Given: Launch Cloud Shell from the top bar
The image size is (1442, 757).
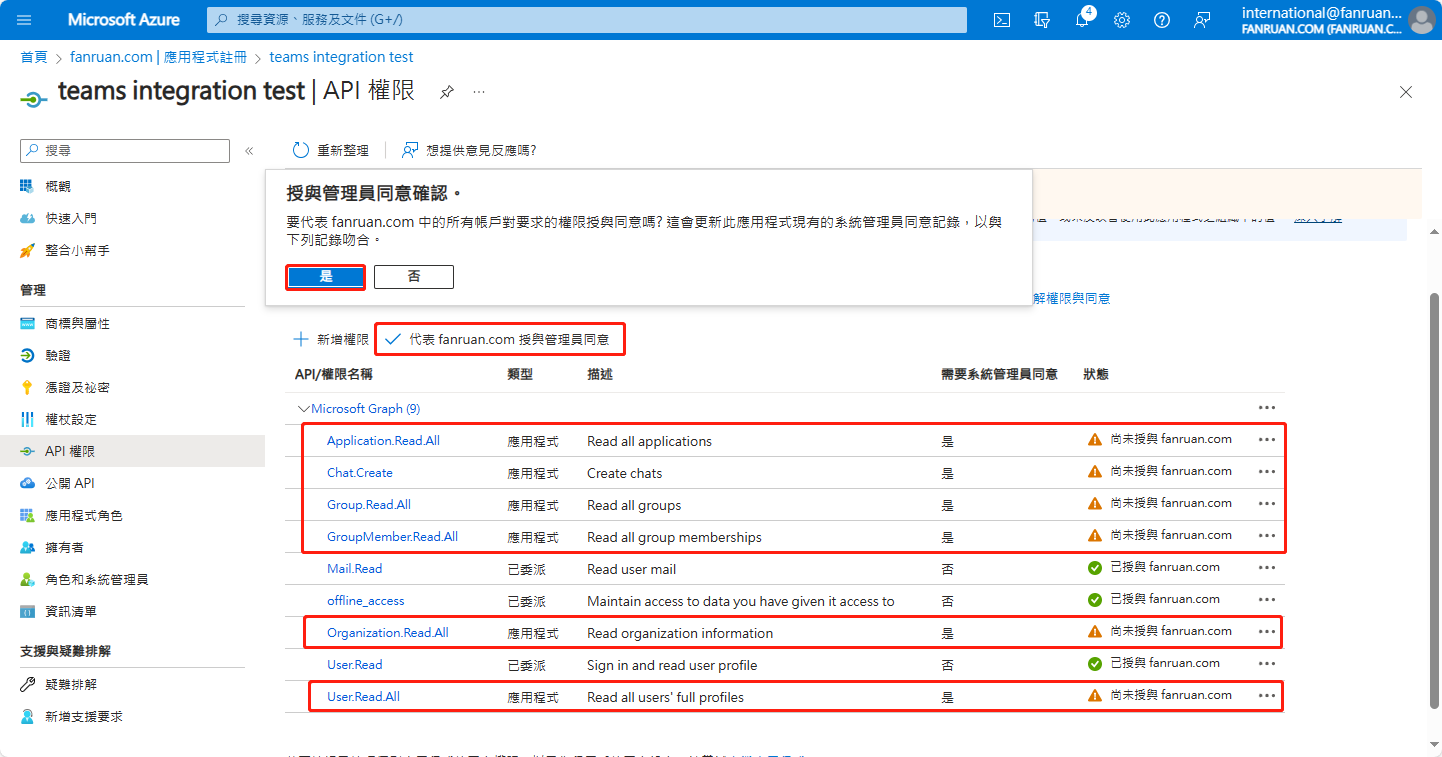Looking at the screenshot, I should click(1002, 20).
